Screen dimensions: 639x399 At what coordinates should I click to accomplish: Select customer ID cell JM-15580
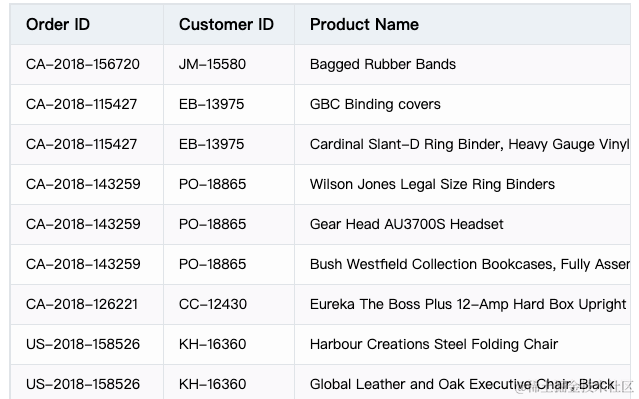click(x=229, y=64)
